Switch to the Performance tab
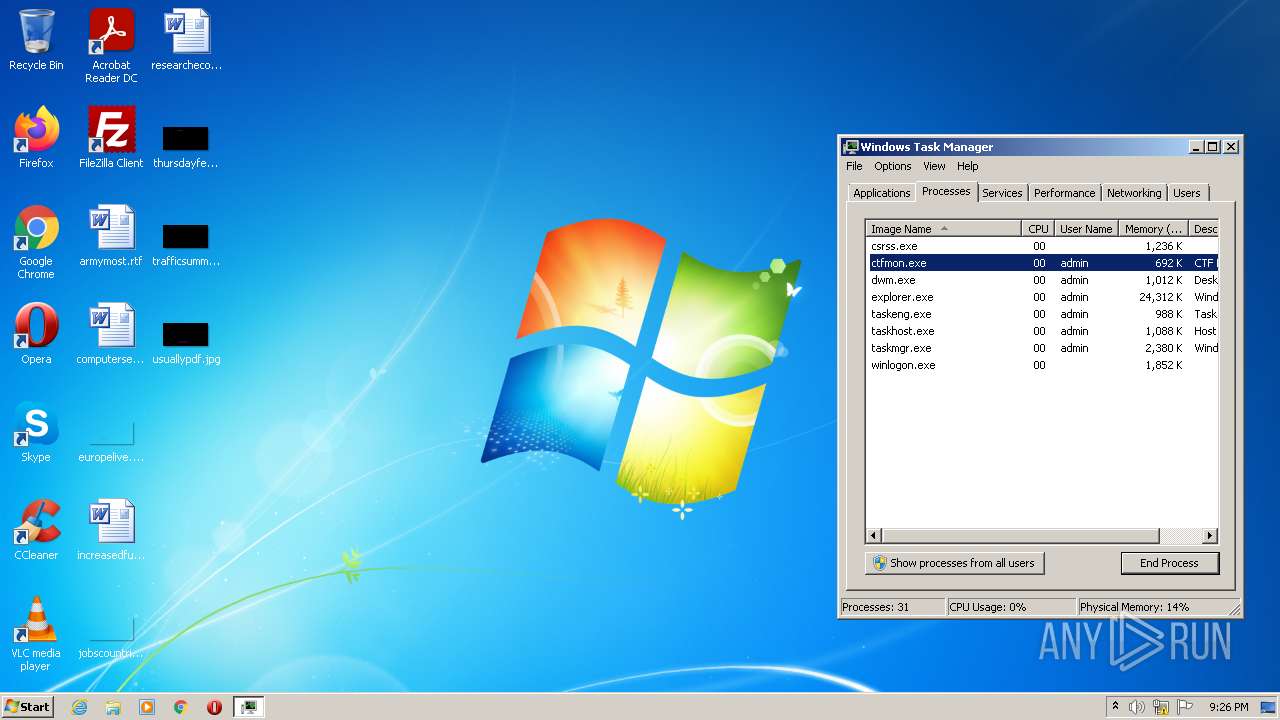The image size is (1280, 720). coord(1064,193)
